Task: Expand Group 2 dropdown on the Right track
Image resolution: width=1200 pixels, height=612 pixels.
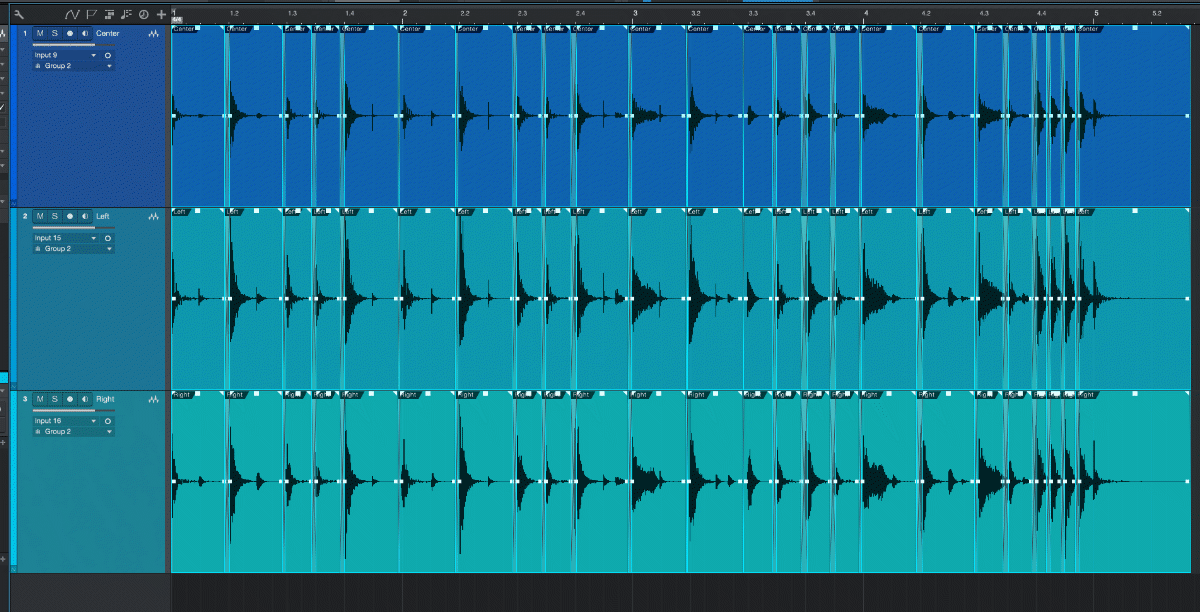Action: click(109, 432)
